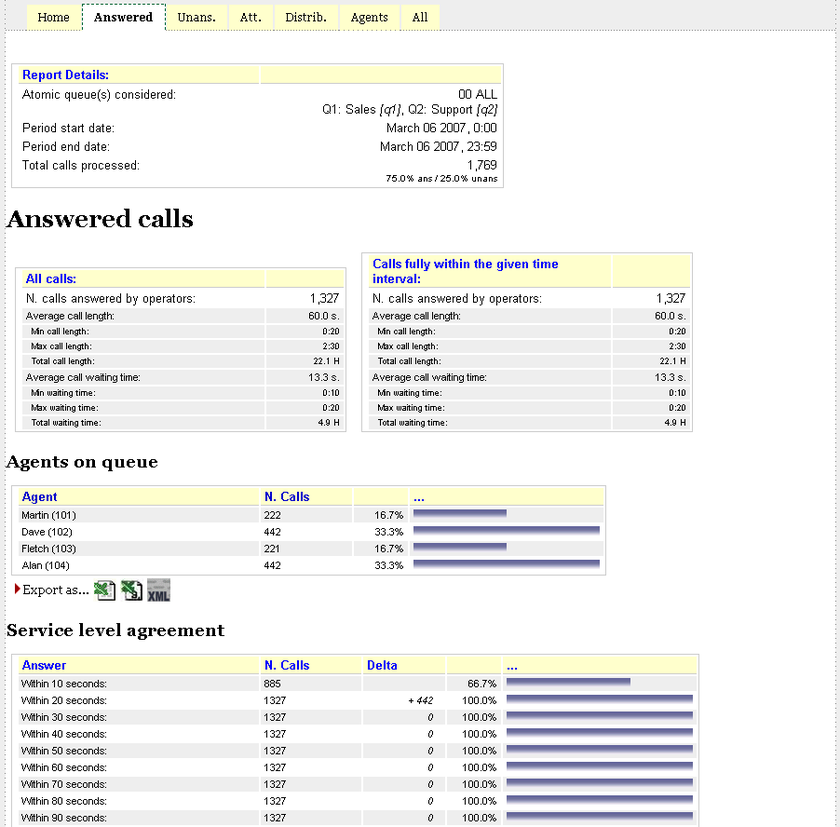Click the Report Details heading
The width and height of the screenshot is (840, 827).
[x=65, y=75]
